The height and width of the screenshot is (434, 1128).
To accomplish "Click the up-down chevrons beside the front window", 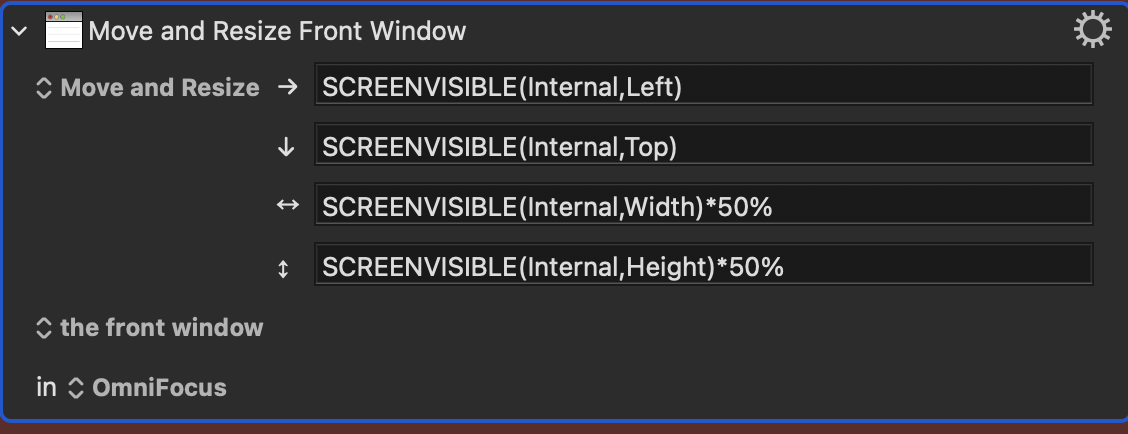I will tap(44, 328).
